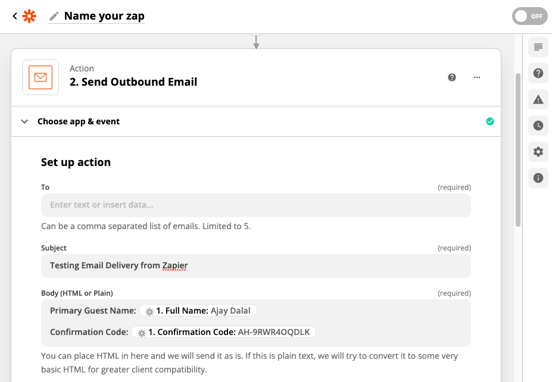This screenshot has height=382, width=552.
Task: Go back using the left arrow
Action: [x=15, y=16]
